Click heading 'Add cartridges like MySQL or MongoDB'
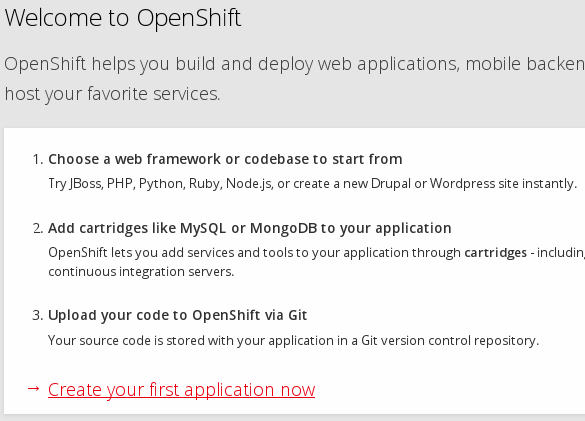Image resolution: width=585 pixels, height=421 pixels. point(250,228)
